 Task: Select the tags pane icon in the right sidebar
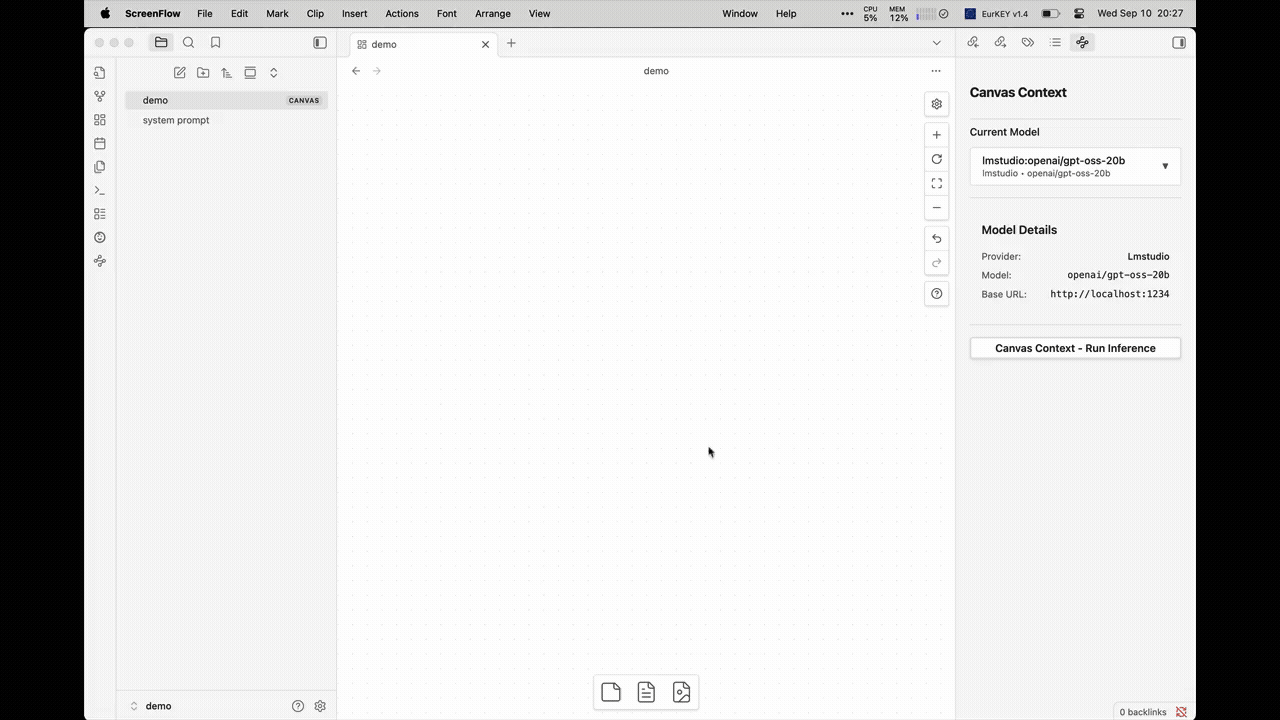pos(1027,42)
